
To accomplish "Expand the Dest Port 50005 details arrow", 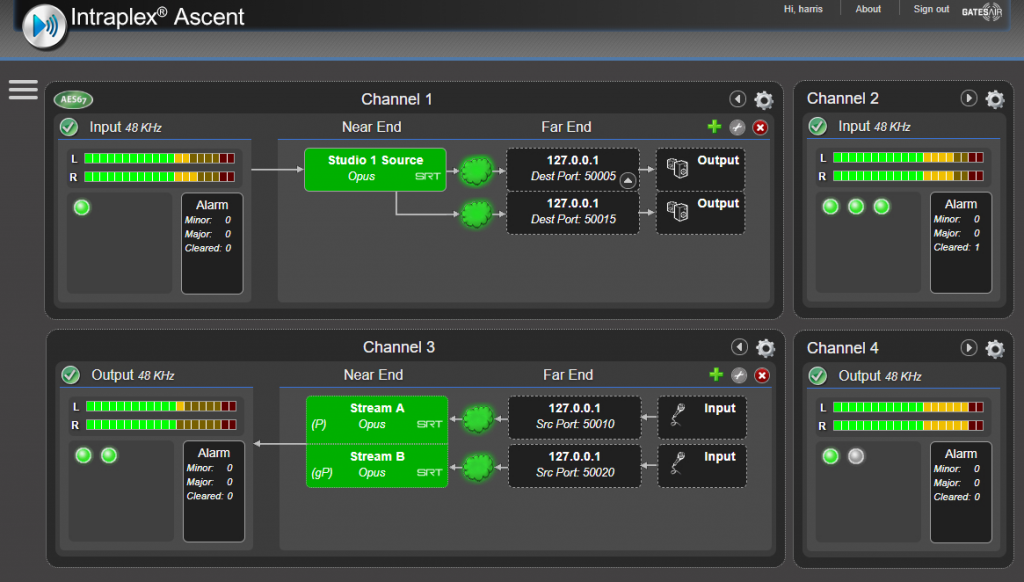I will [x=627, y=180].
